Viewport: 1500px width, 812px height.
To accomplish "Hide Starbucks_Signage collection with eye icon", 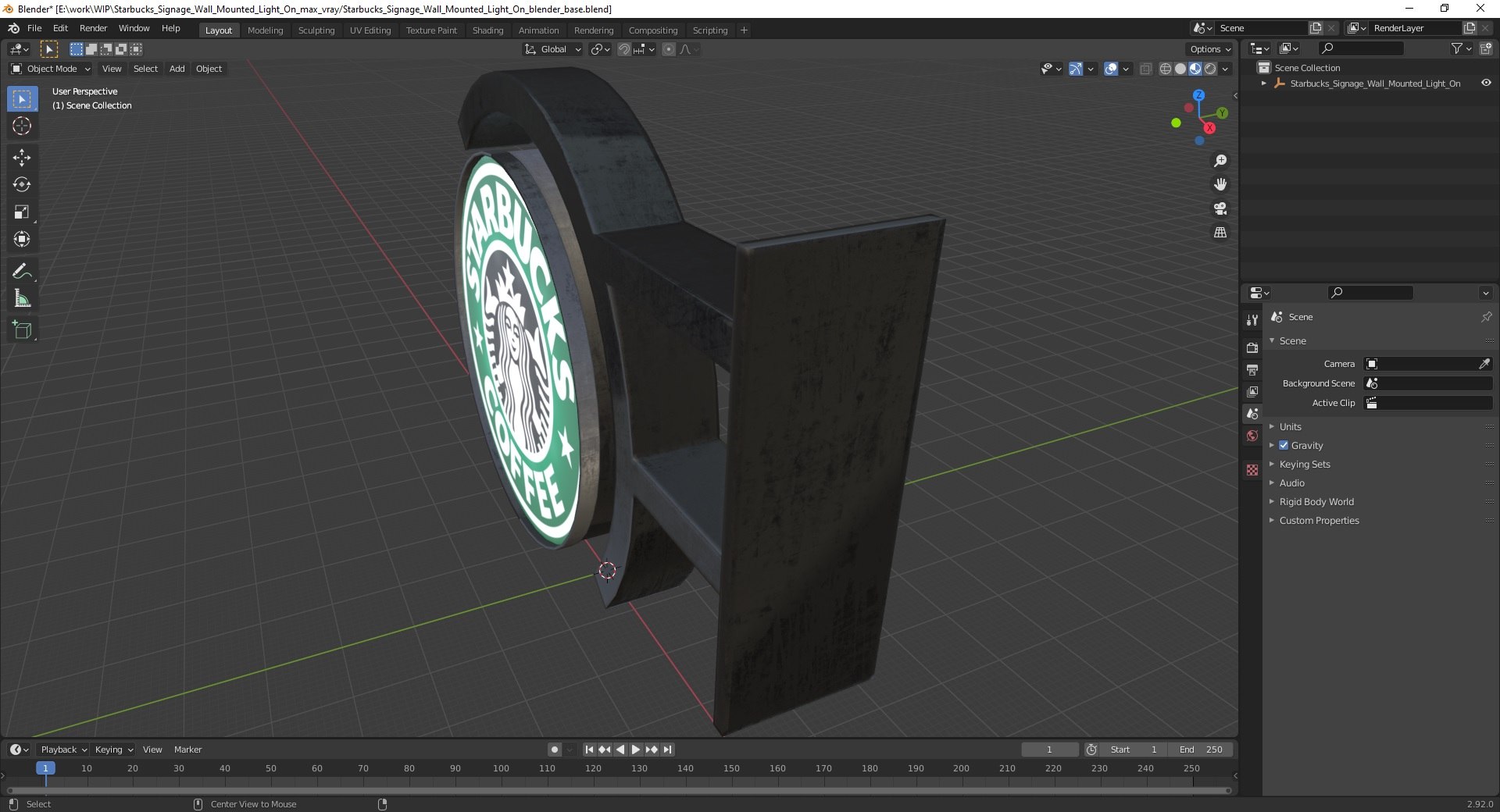I will click(x=1486, y=83).
